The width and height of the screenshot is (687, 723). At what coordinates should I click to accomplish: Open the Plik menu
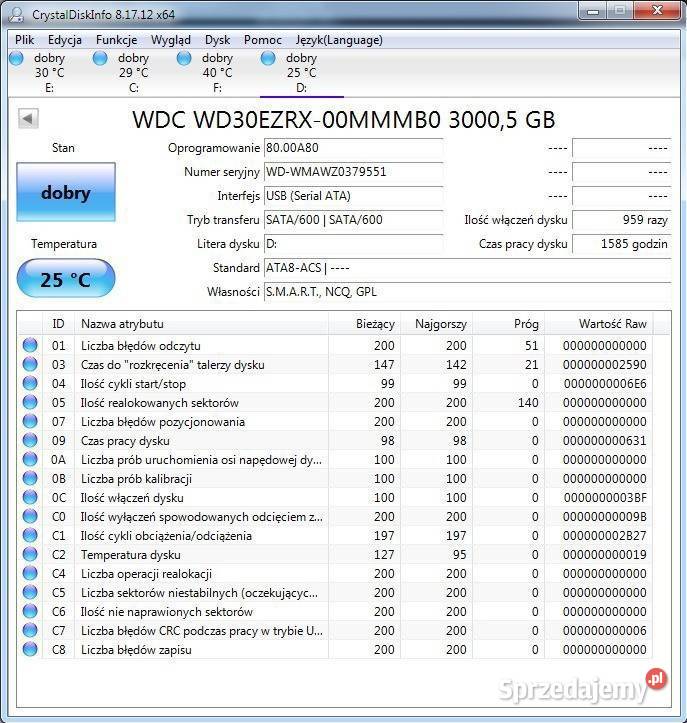coord(25,40)
